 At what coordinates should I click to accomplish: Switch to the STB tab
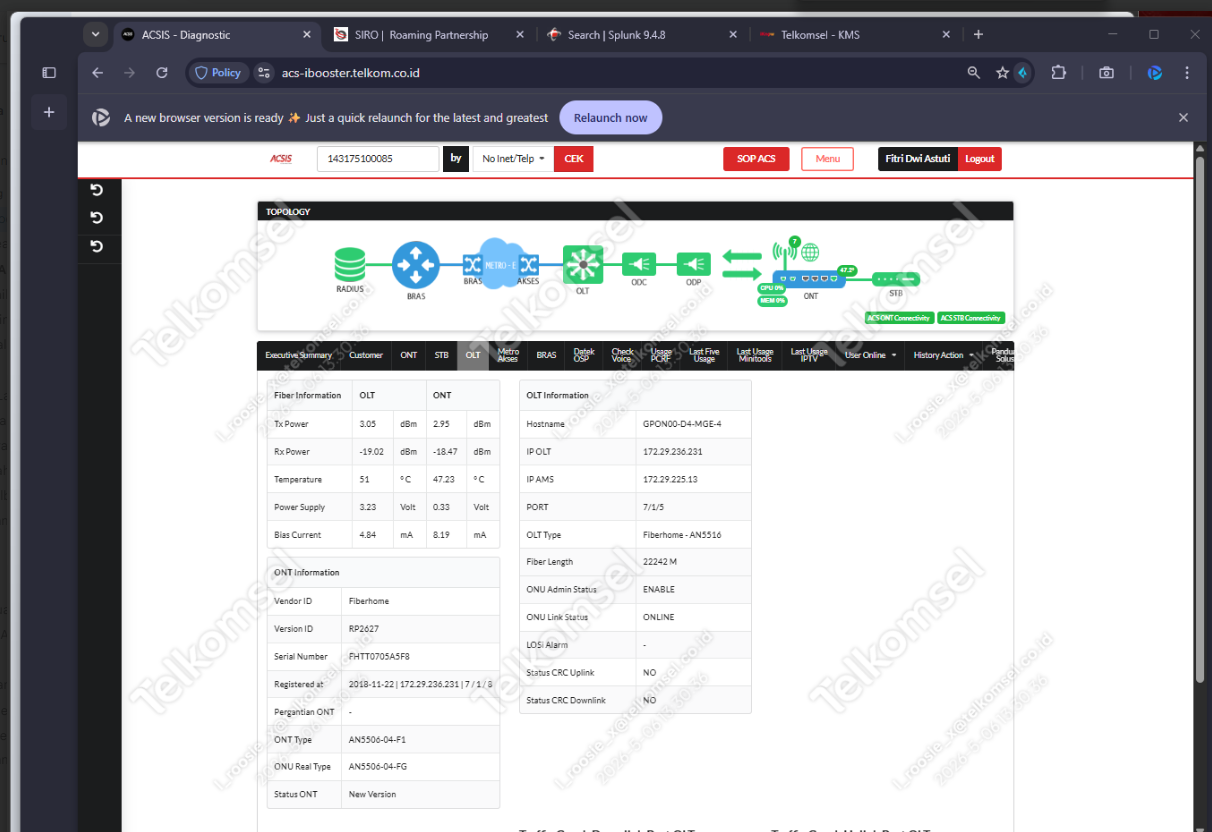pos(441,355)
